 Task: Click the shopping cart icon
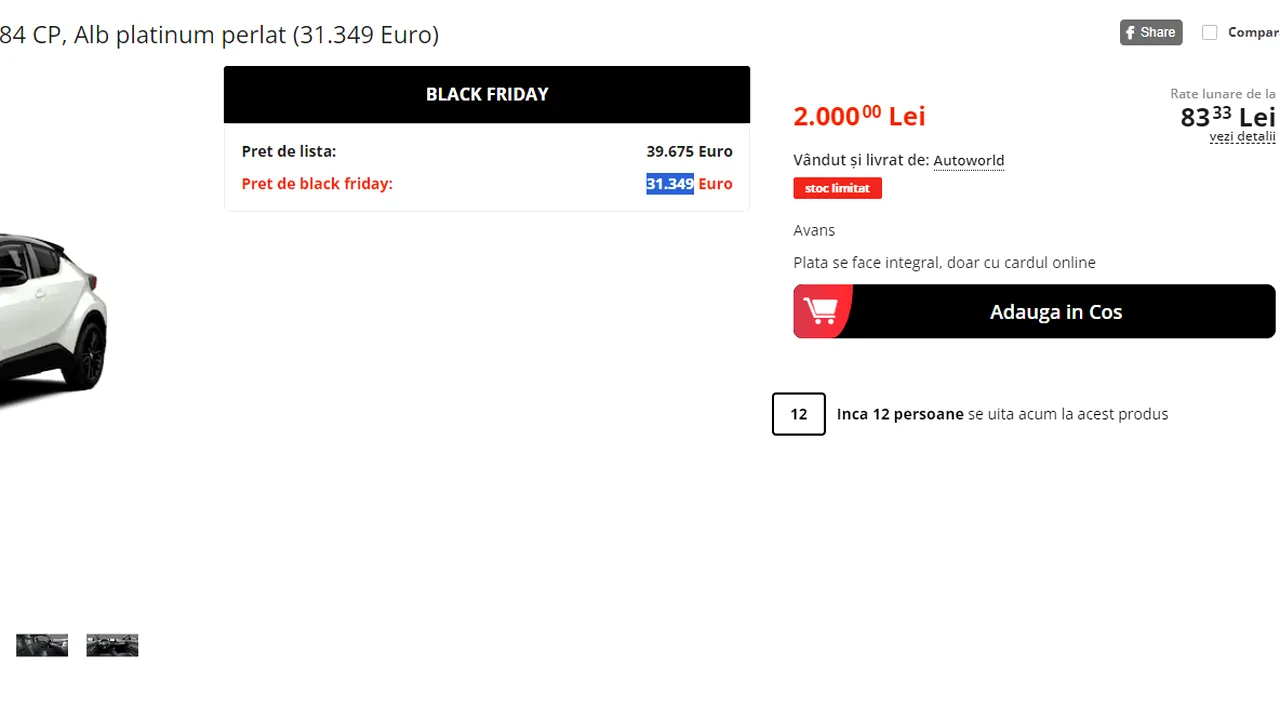click(821, 311)
